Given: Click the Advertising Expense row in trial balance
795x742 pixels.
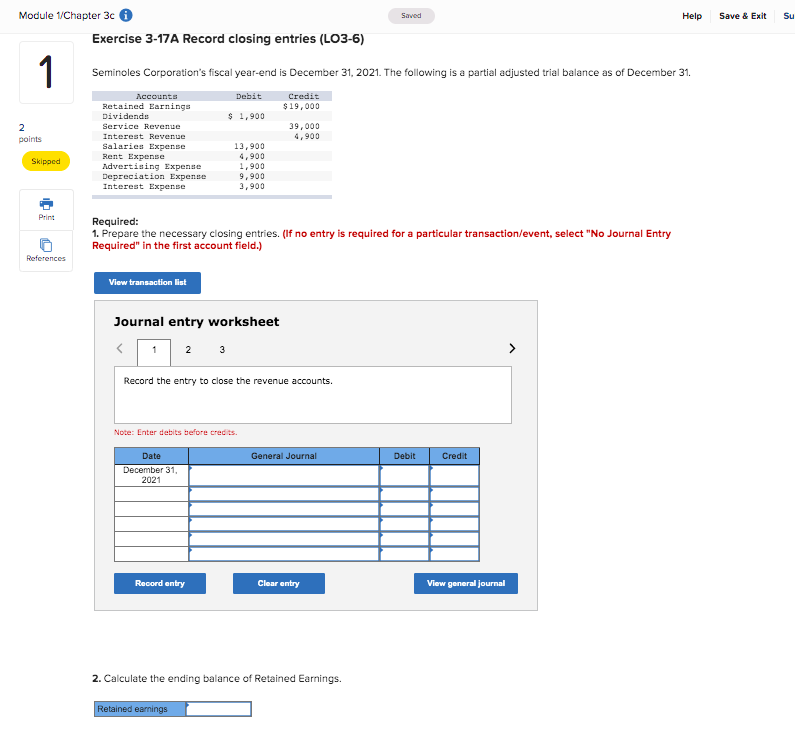Looking at the screenshot, I should click(x=212, y=166).
